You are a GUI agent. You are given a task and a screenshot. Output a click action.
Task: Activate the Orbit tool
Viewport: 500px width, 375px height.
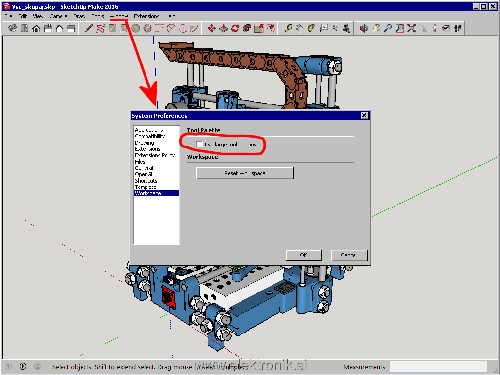(363, 28)
